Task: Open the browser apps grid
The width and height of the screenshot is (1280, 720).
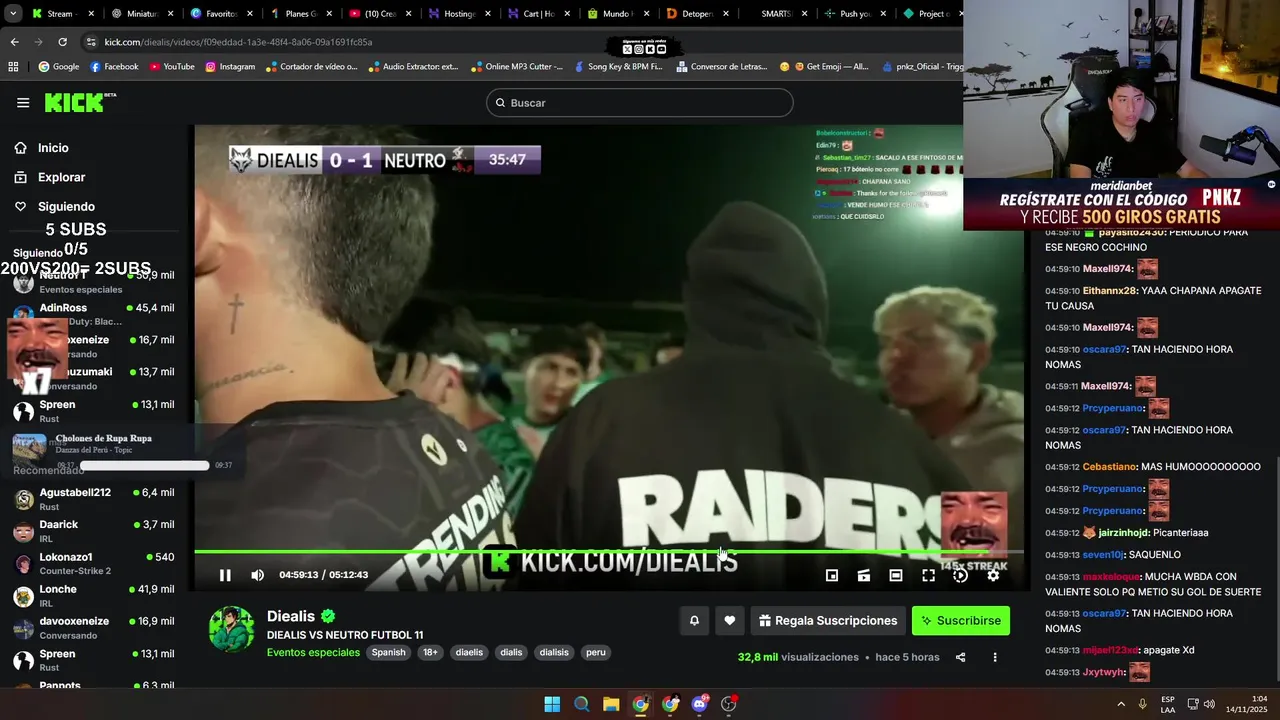Action: pos(13,67)
